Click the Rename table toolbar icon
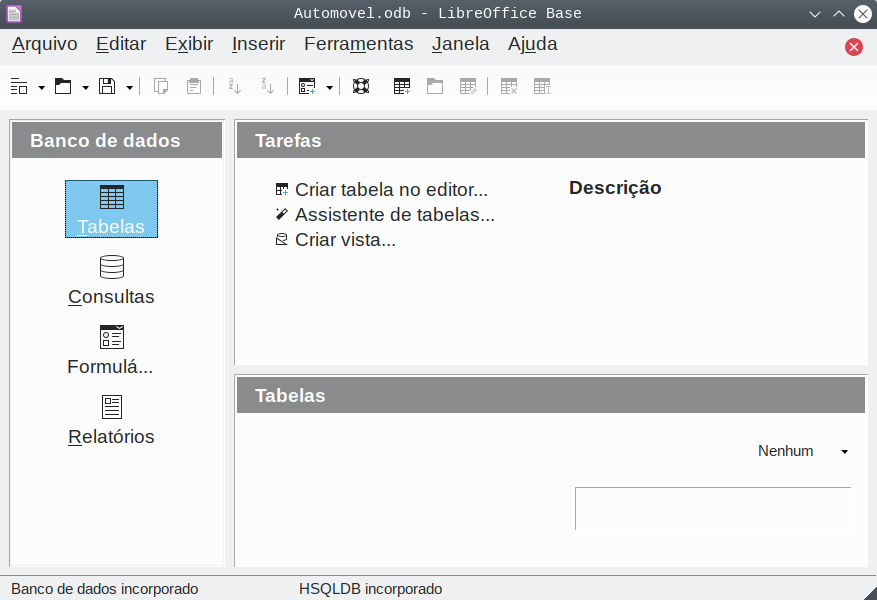 [x=542, y=87]
